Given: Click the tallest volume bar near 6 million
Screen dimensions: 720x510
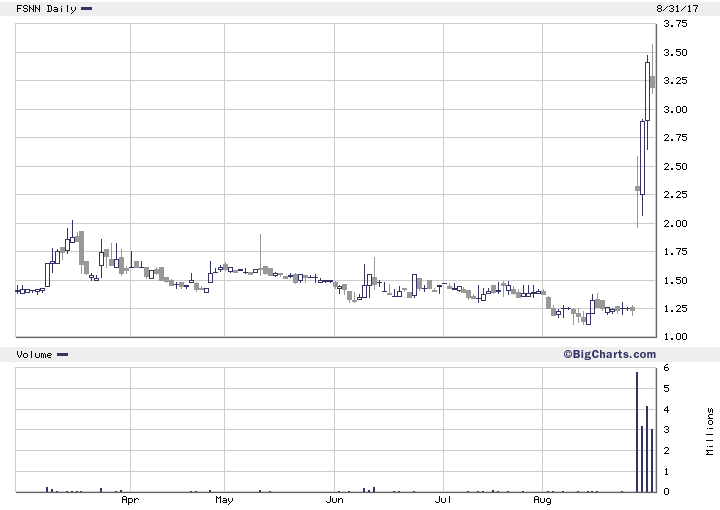Looking at the screenshot, I should (637, 432).
